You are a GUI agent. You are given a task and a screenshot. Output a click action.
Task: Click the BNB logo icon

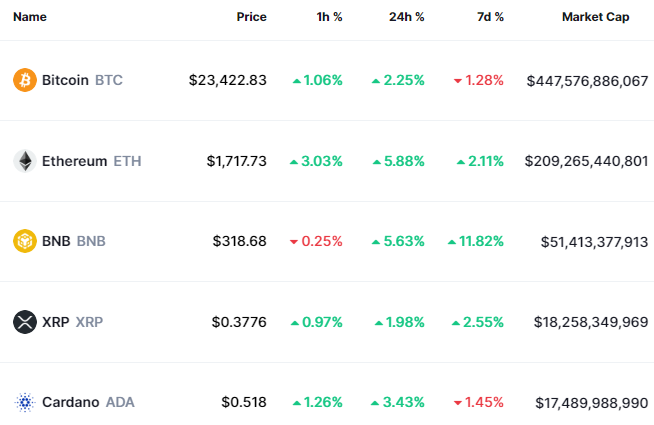[24, 241]
